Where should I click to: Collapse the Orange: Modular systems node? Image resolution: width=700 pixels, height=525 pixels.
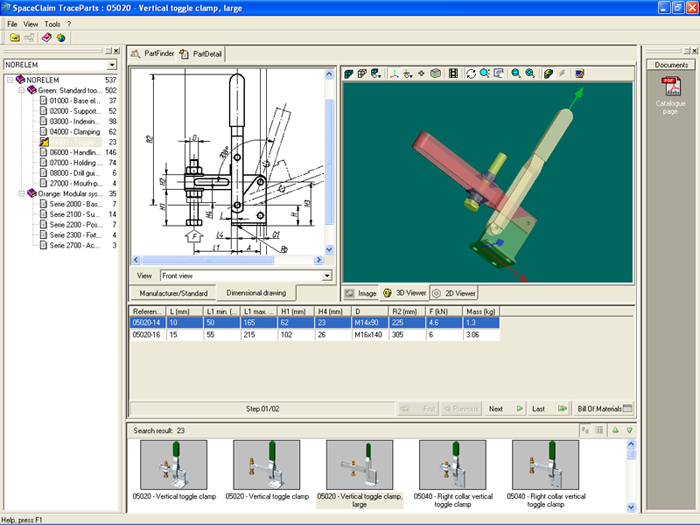click(22, 193)
